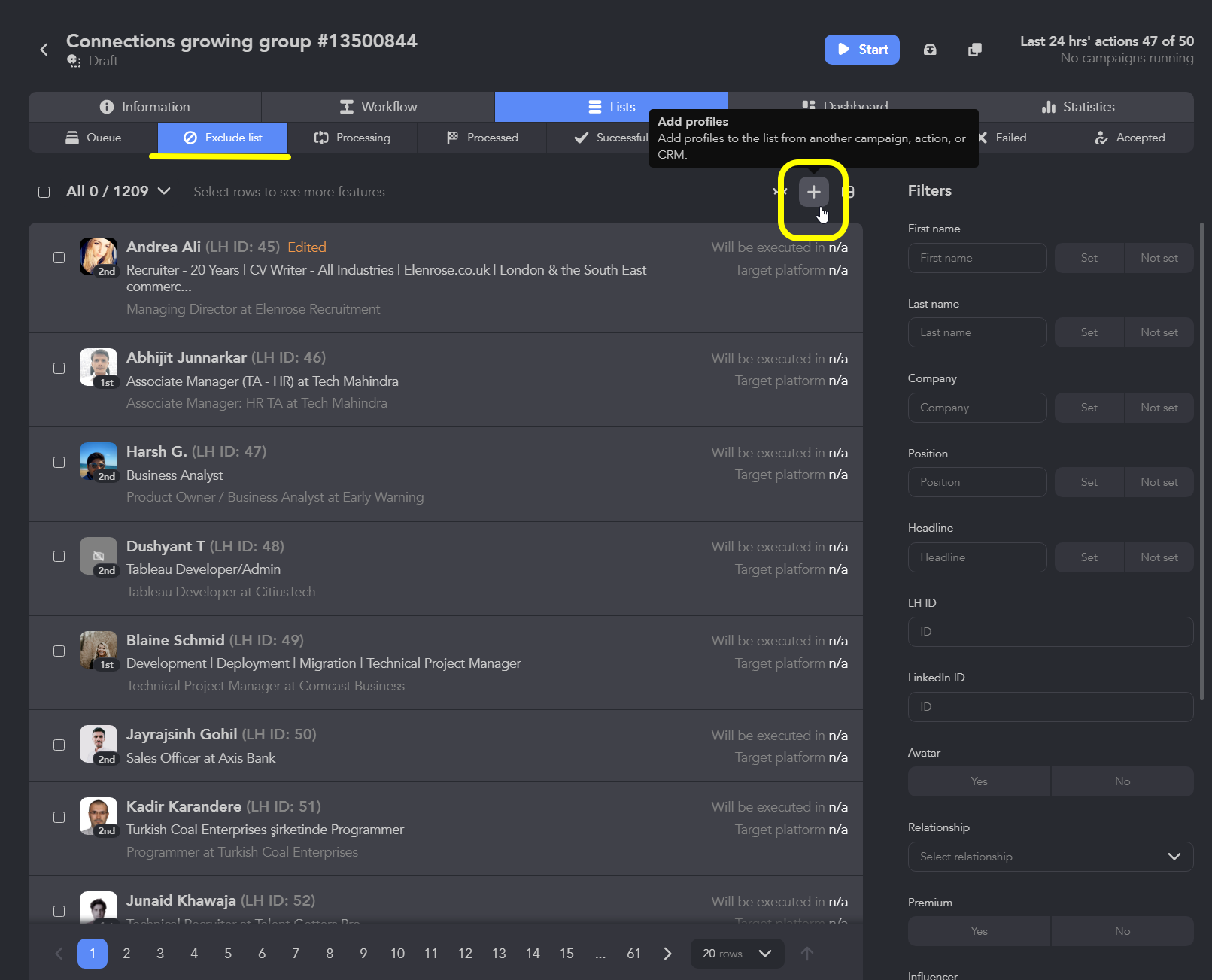The image size is (1212, 980).
Task: Select the Exclude list tab
Action: [x=223, y=138]
